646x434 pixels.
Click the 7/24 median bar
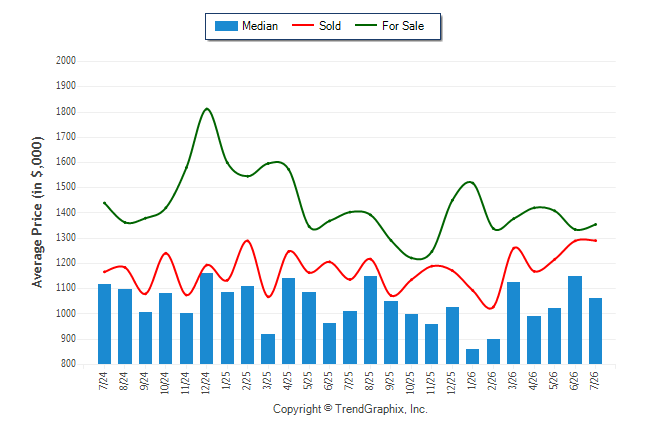pos(104,324)
